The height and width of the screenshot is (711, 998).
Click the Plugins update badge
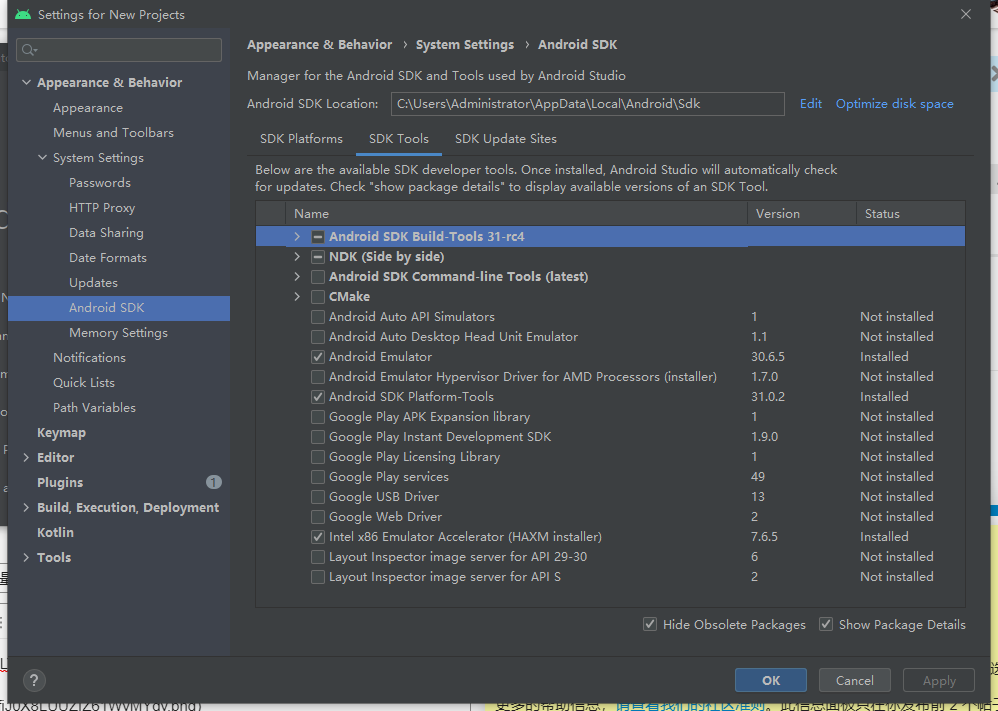click(x=214, y=482)
